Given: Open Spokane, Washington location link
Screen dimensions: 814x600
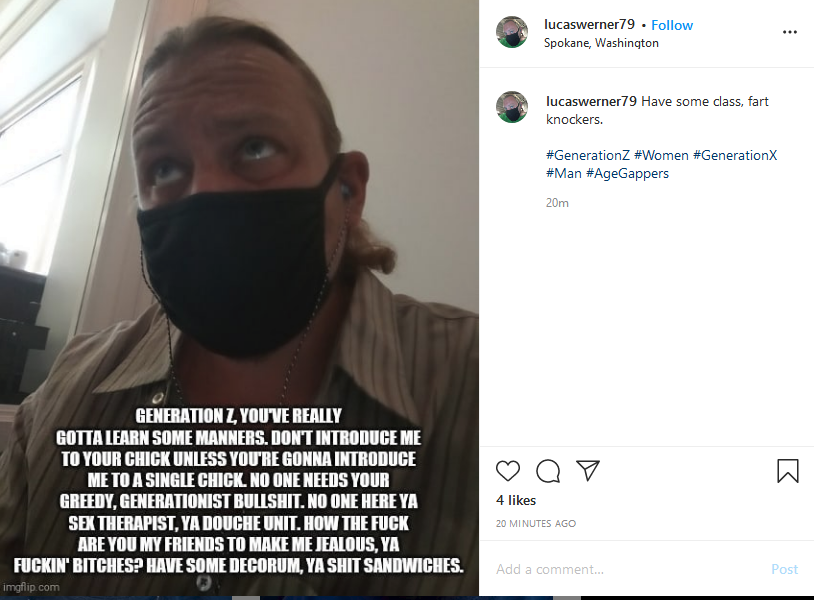Looking at the screenshot, I should [601, 43].
